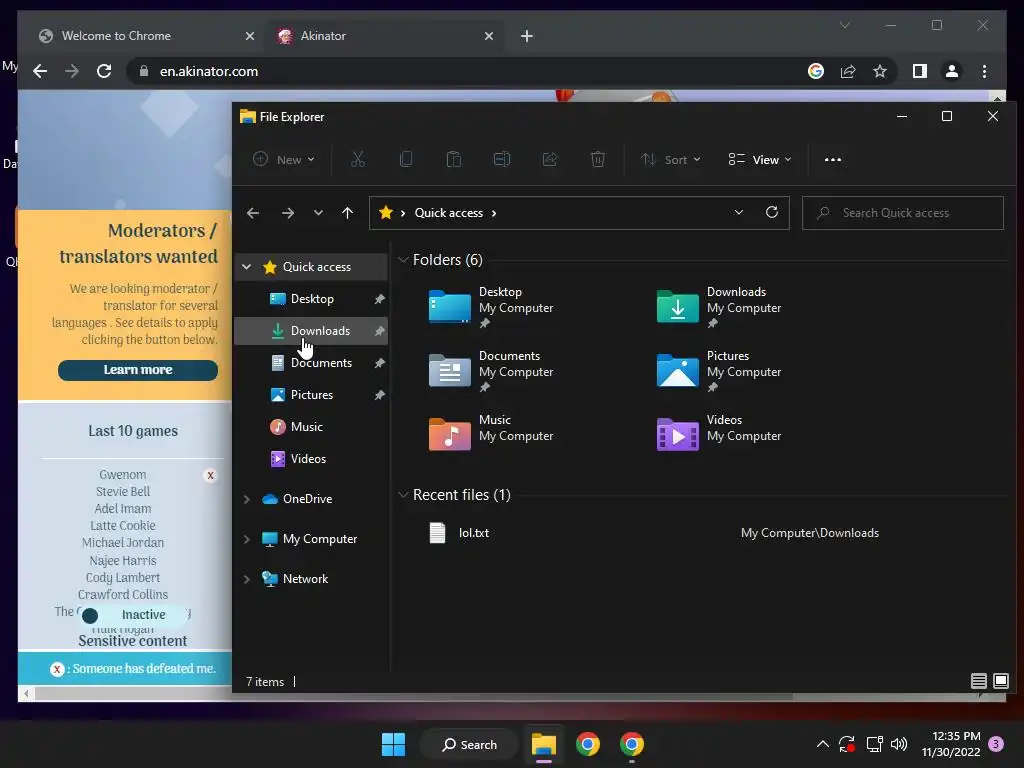This screenshot has width=1024, height=768.
Task: Remove Gwenom entry with its x button
Action: click(210, 475)
